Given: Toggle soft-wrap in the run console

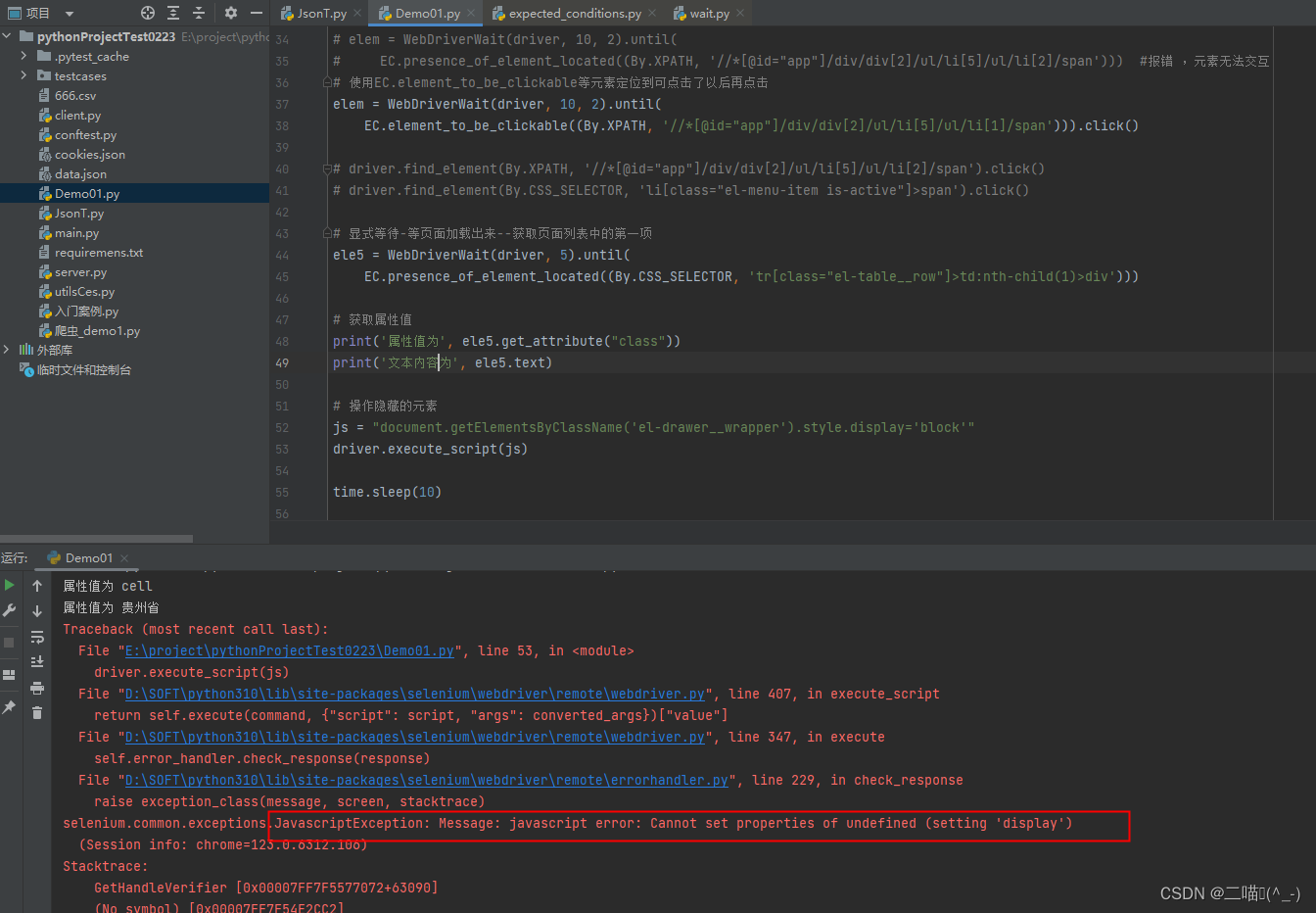Looking at the screenshot, I should (x=36, y=639).
